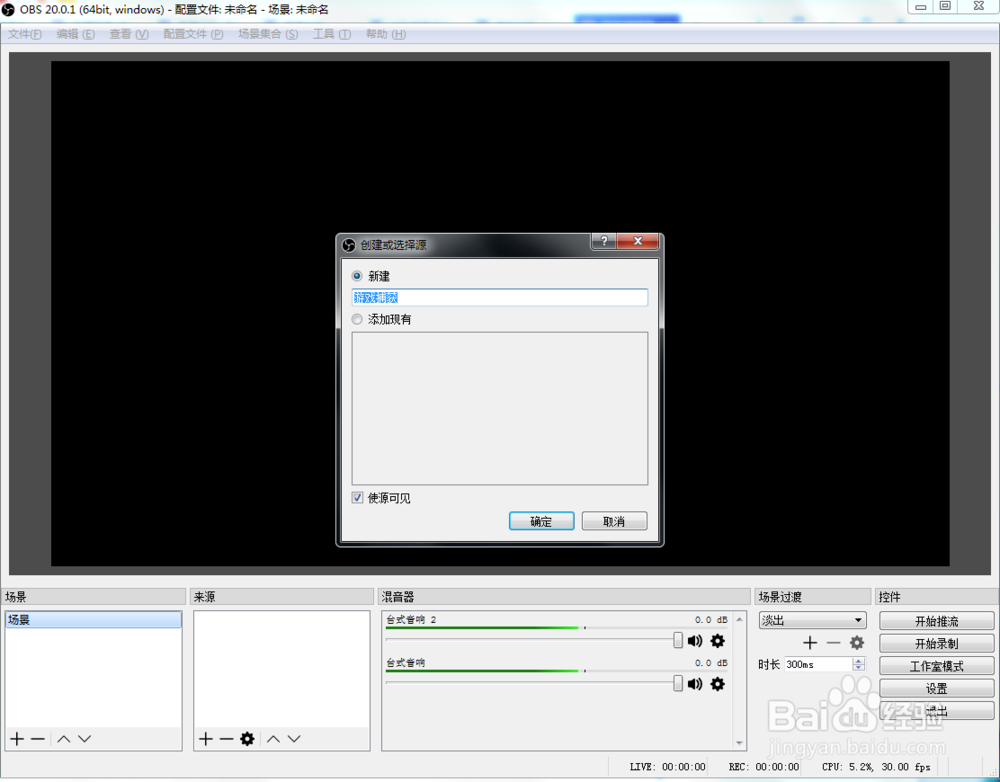Open the 配置文件 menu
The width and height of the screenshot is (1000, 782).
(193, 34)
